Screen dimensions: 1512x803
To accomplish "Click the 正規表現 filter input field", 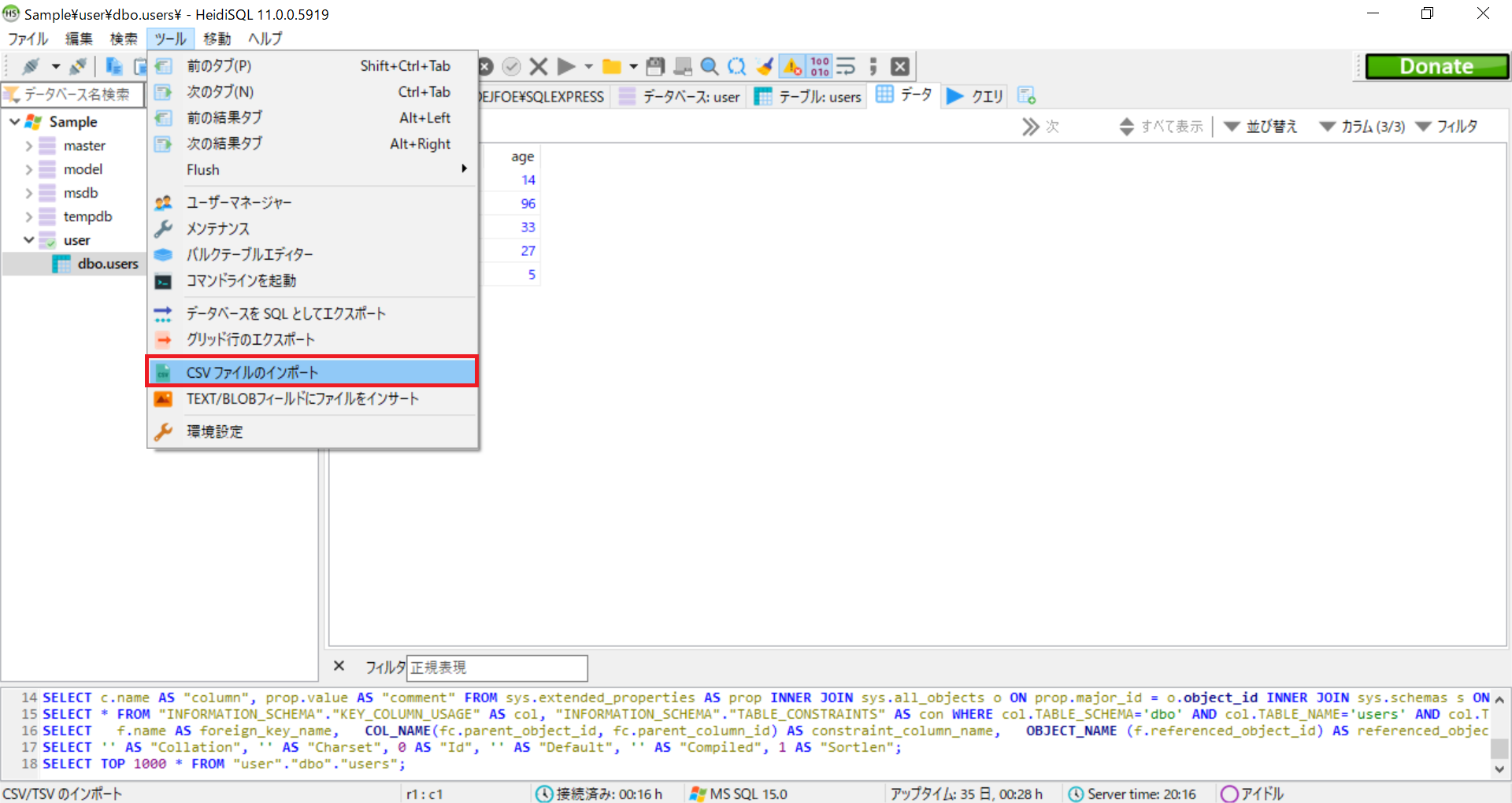I will click(x=497, y=668).
